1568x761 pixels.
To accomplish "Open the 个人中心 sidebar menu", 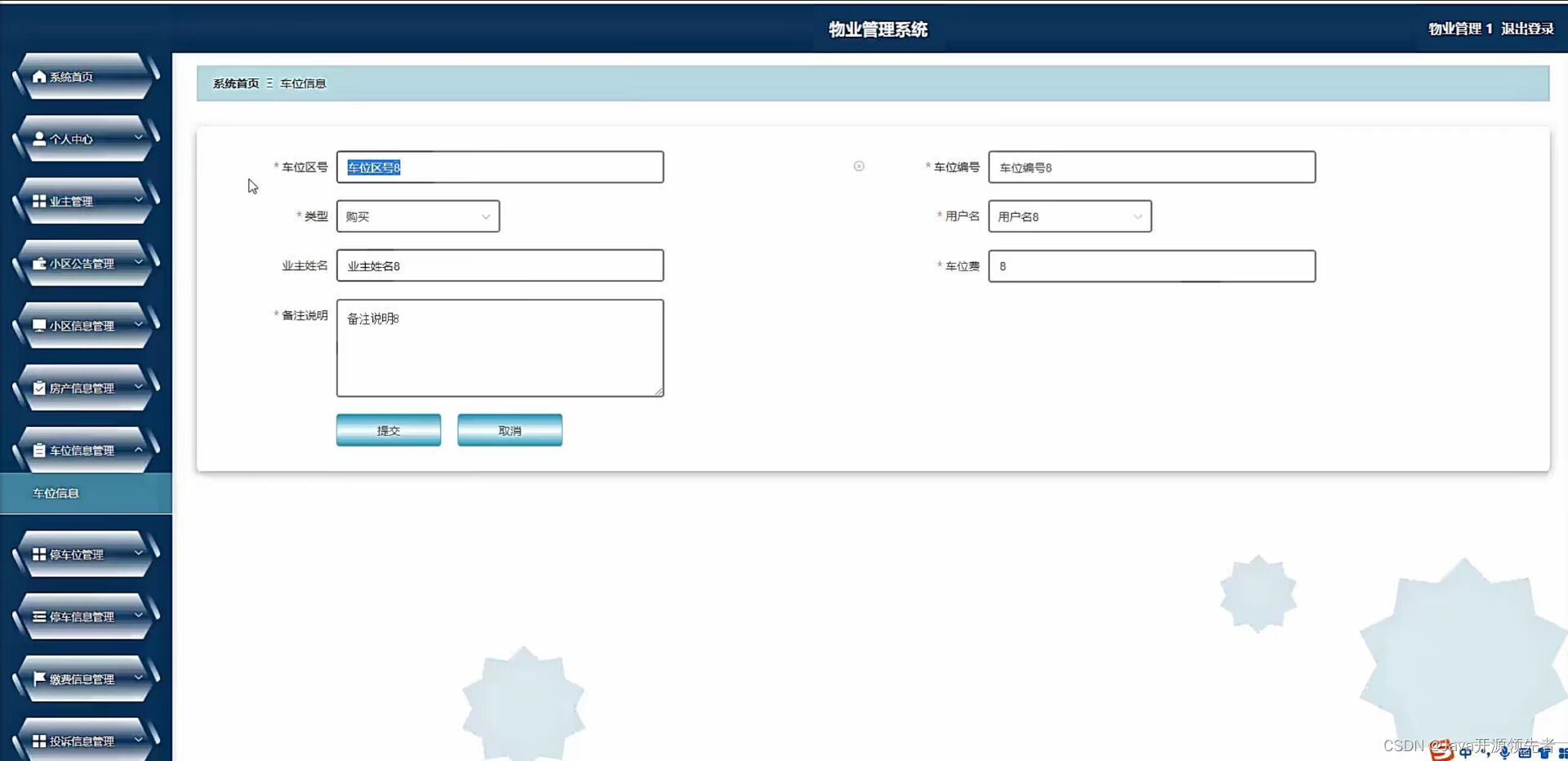I will [x=86, y=139].
